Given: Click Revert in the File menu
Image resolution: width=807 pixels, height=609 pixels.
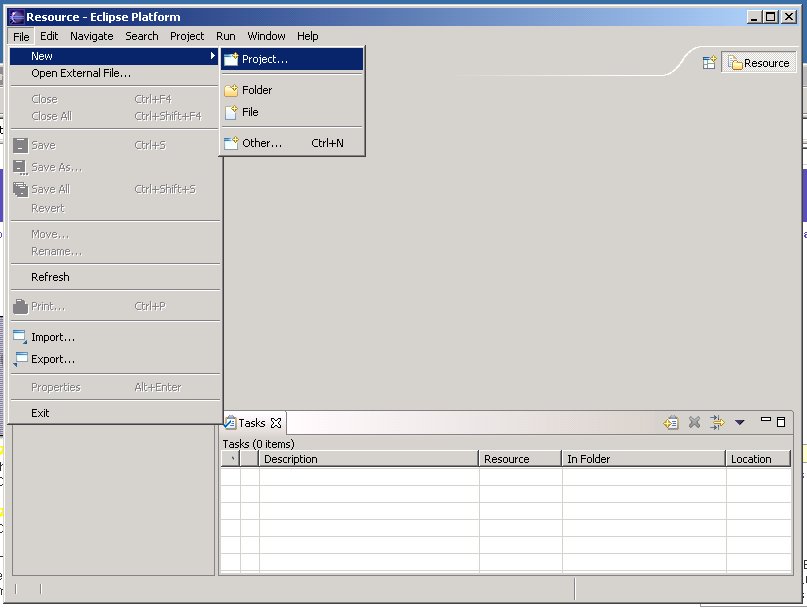Looking at the screenshot, I should (116, 208).
